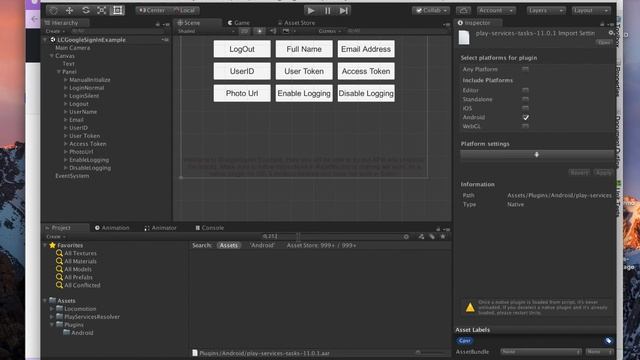Open the Asset Store tab
The height and width of the screenshot is (360, 640).
pos(297,23)
